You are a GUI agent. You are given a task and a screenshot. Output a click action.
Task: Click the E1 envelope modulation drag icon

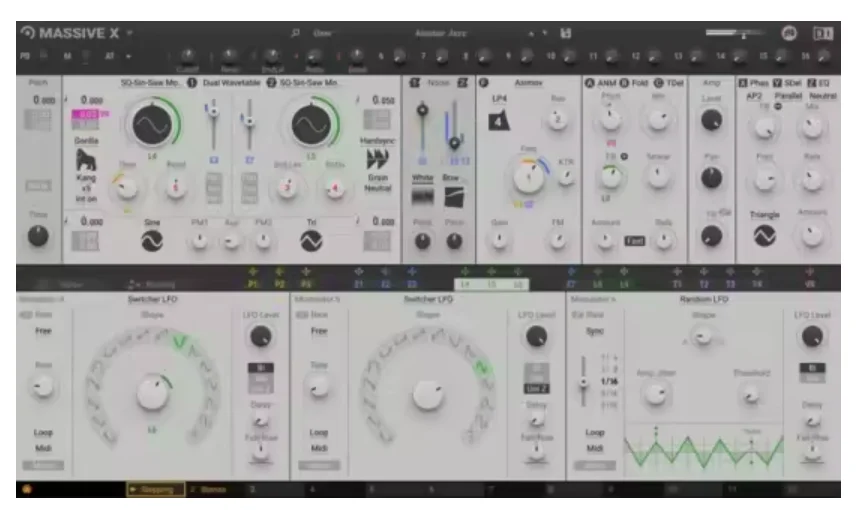pos(359,271)
